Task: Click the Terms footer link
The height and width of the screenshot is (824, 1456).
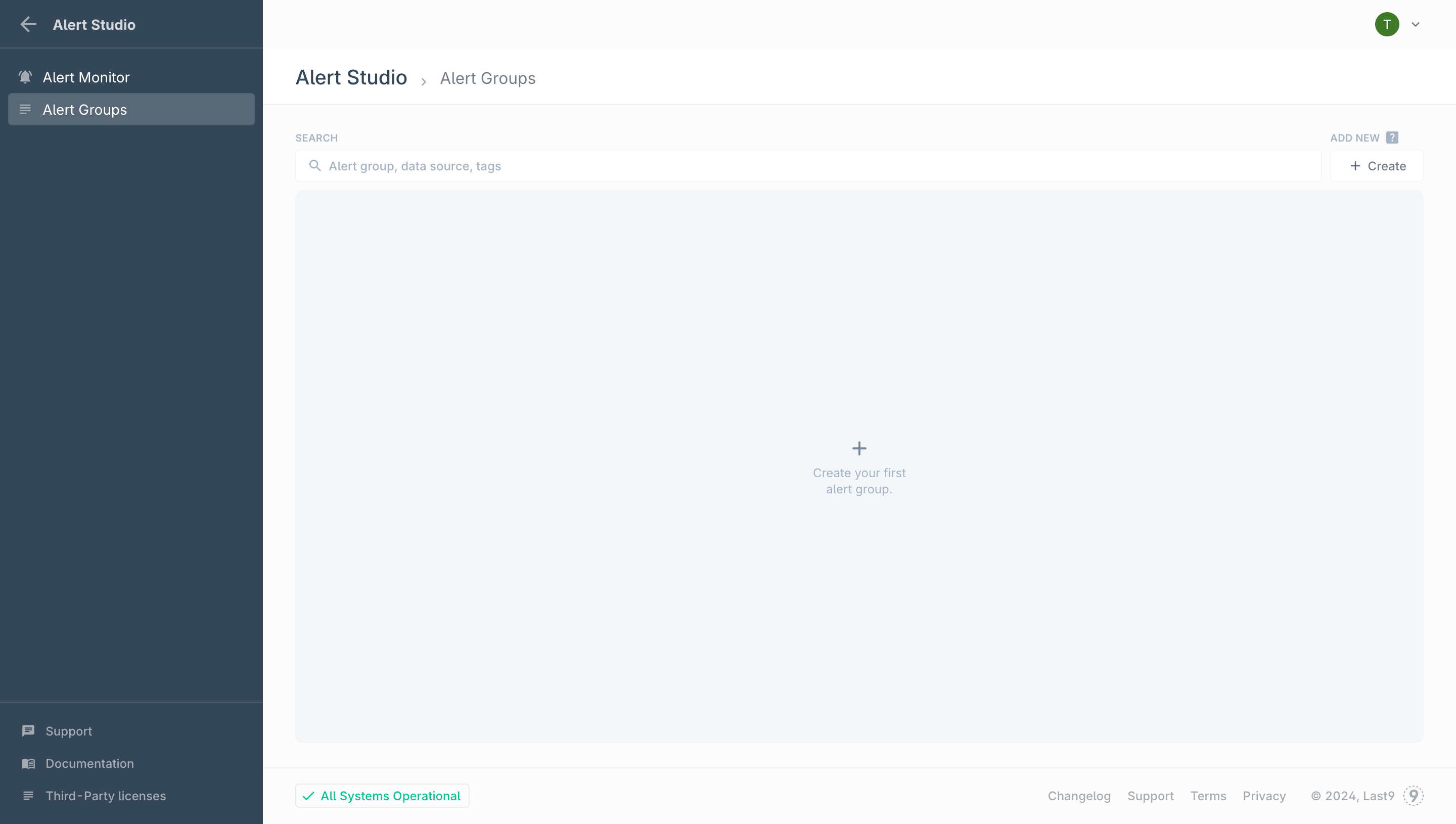Action: [x=1208, y=796]
